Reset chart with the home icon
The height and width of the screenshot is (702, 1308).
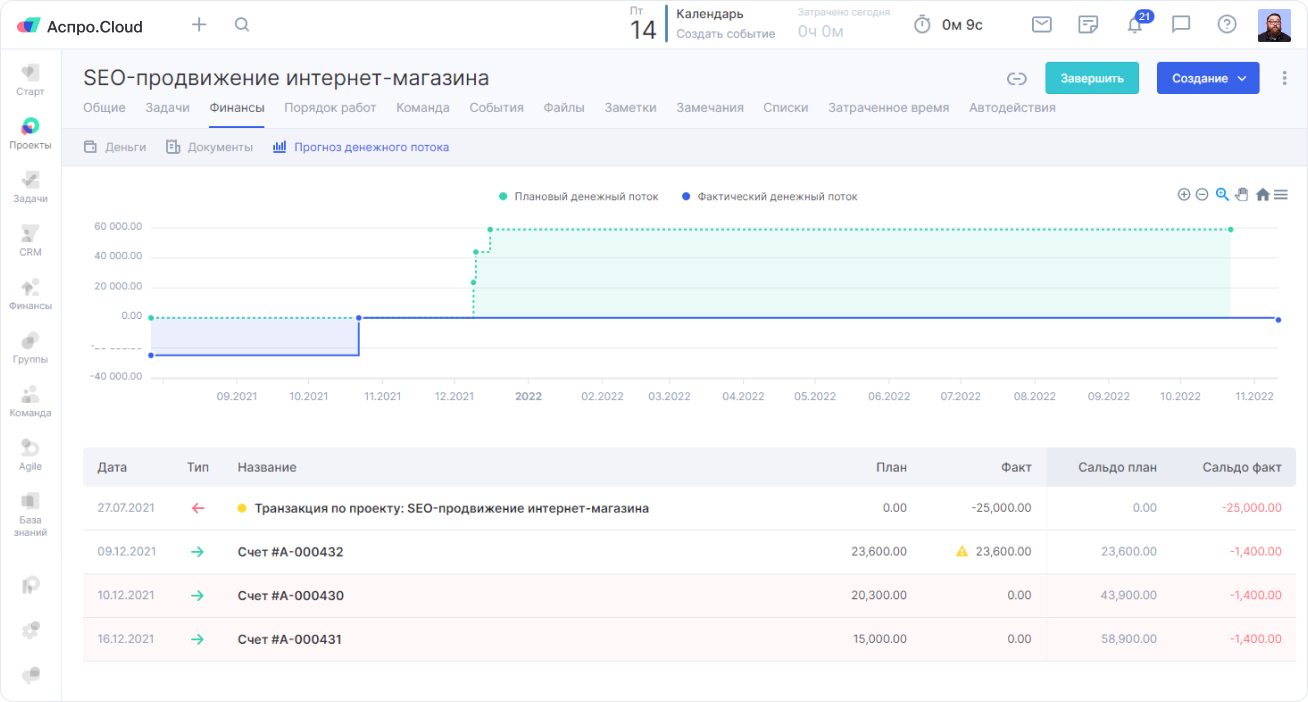pos(1263,195)
